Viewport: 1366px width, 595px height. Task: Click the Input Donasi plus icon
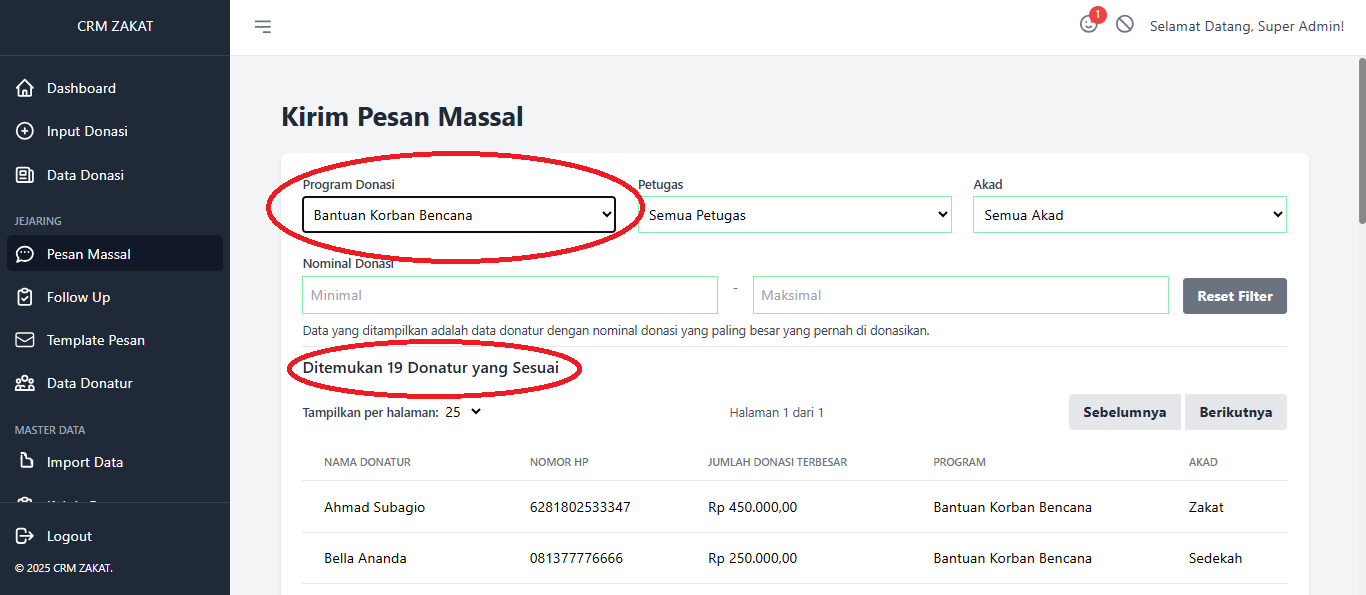click(x=25, y=131)
